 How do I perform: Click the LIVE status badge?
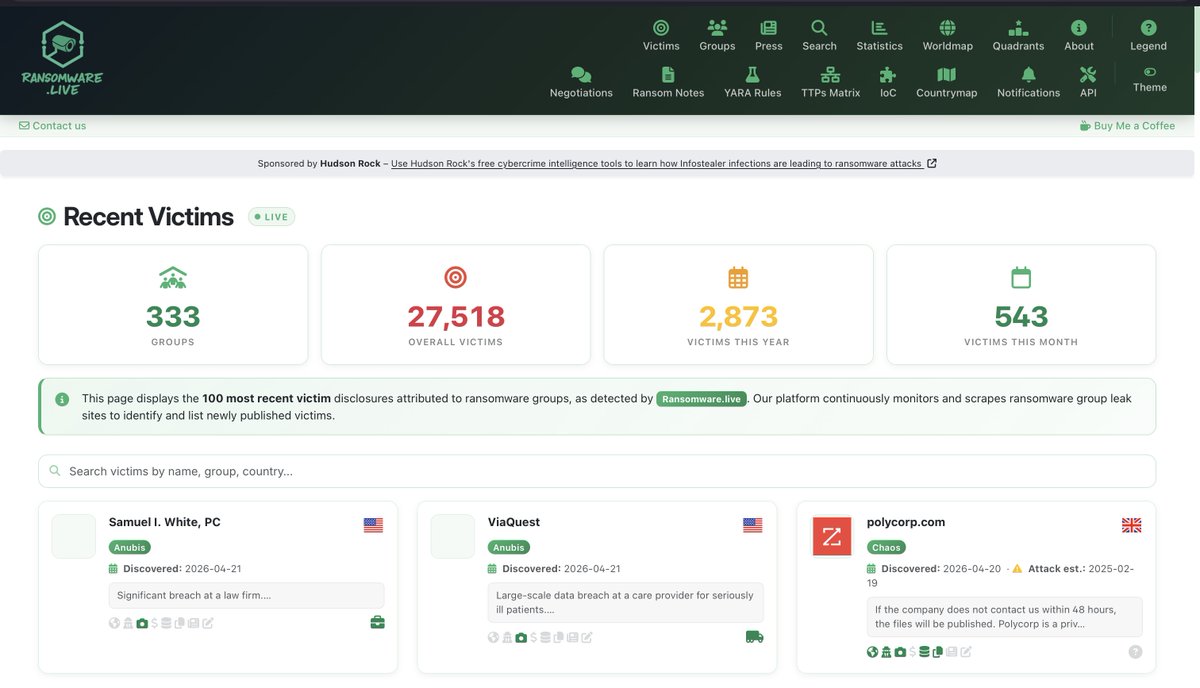click(x=272, y=217)
